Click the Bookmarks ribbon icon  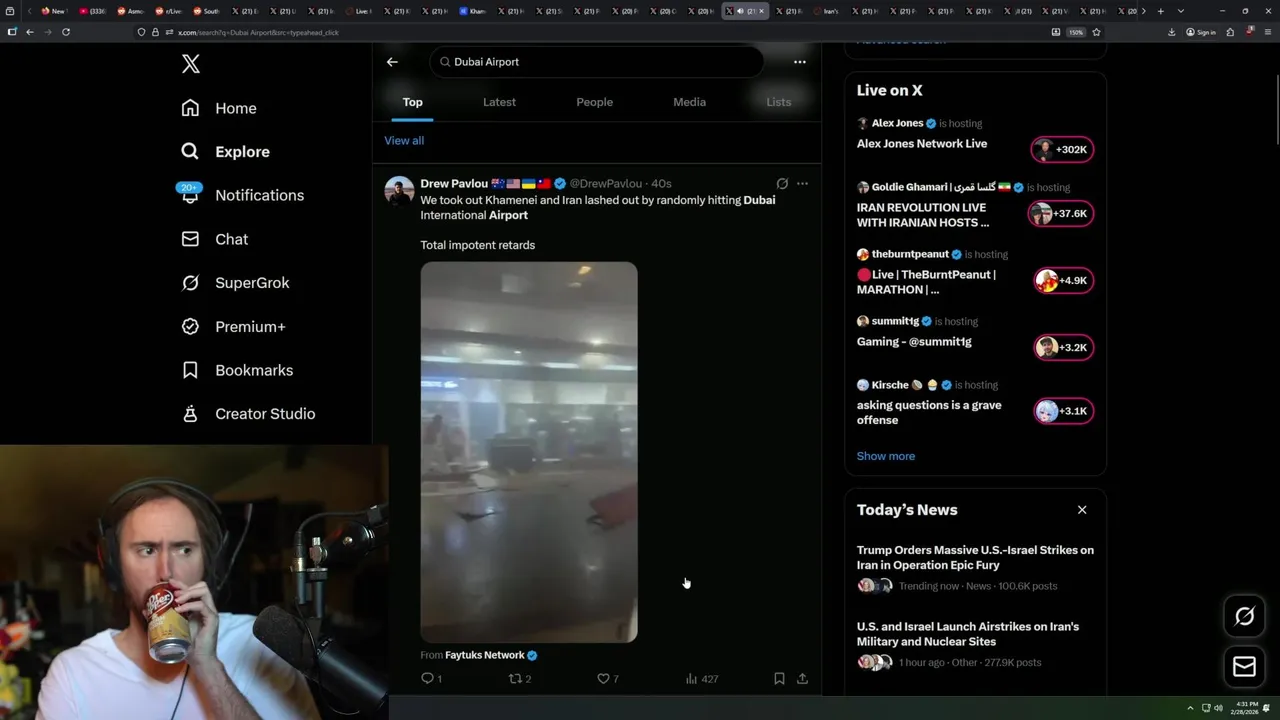tap(190, 370)
